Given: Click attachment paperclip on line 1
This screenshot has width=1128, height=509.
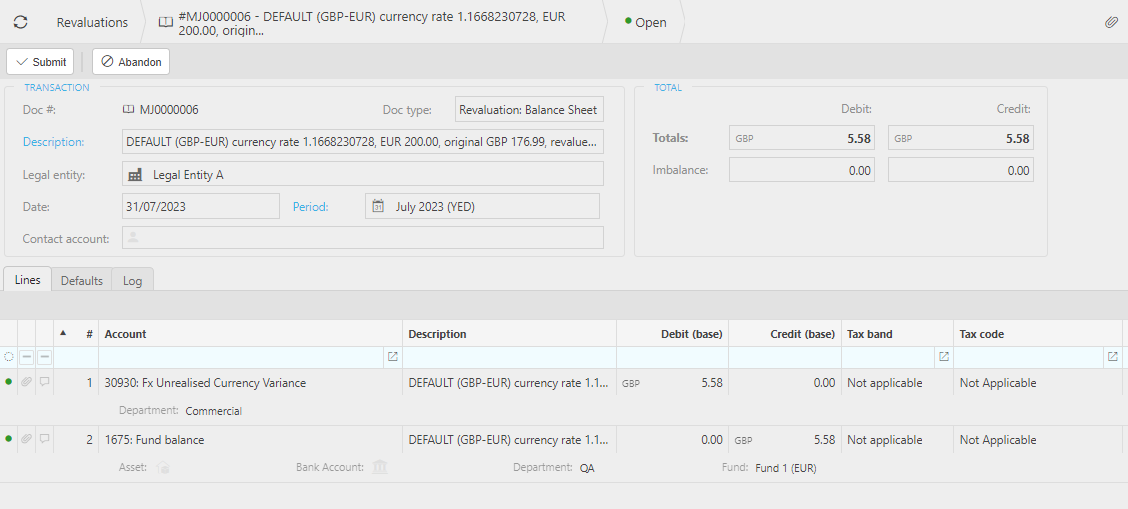Looking at the screenshot, I should [26, 382].
